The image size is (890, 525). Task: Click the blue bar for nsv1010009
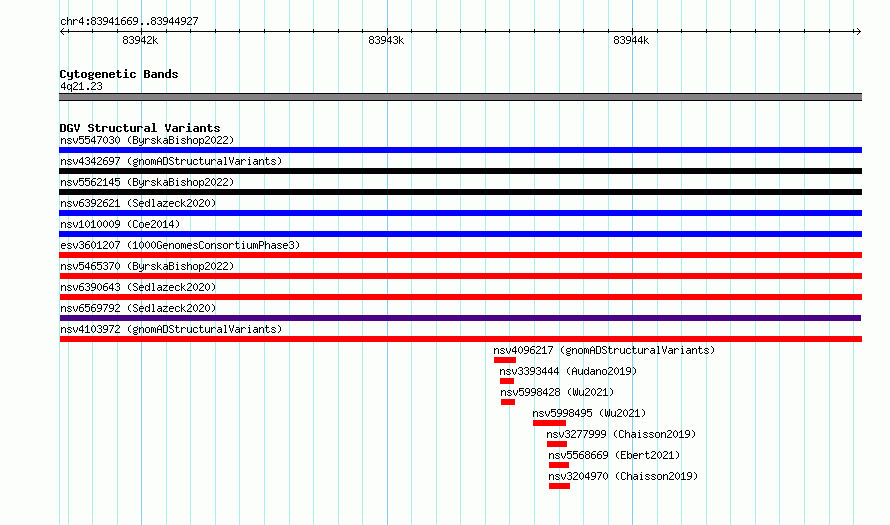460,234
